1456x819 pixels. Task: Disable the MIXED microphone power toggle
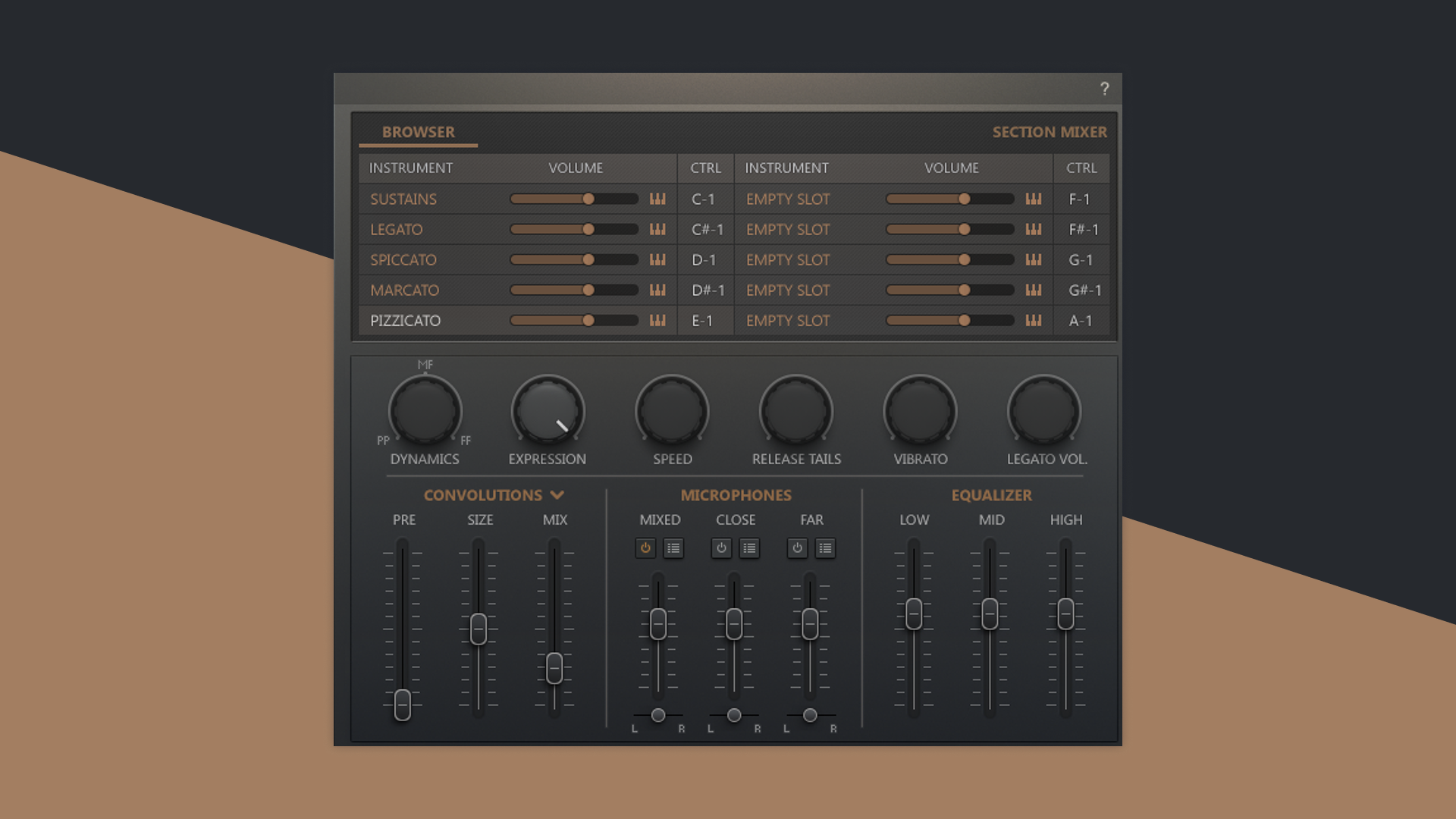(645, 548)
